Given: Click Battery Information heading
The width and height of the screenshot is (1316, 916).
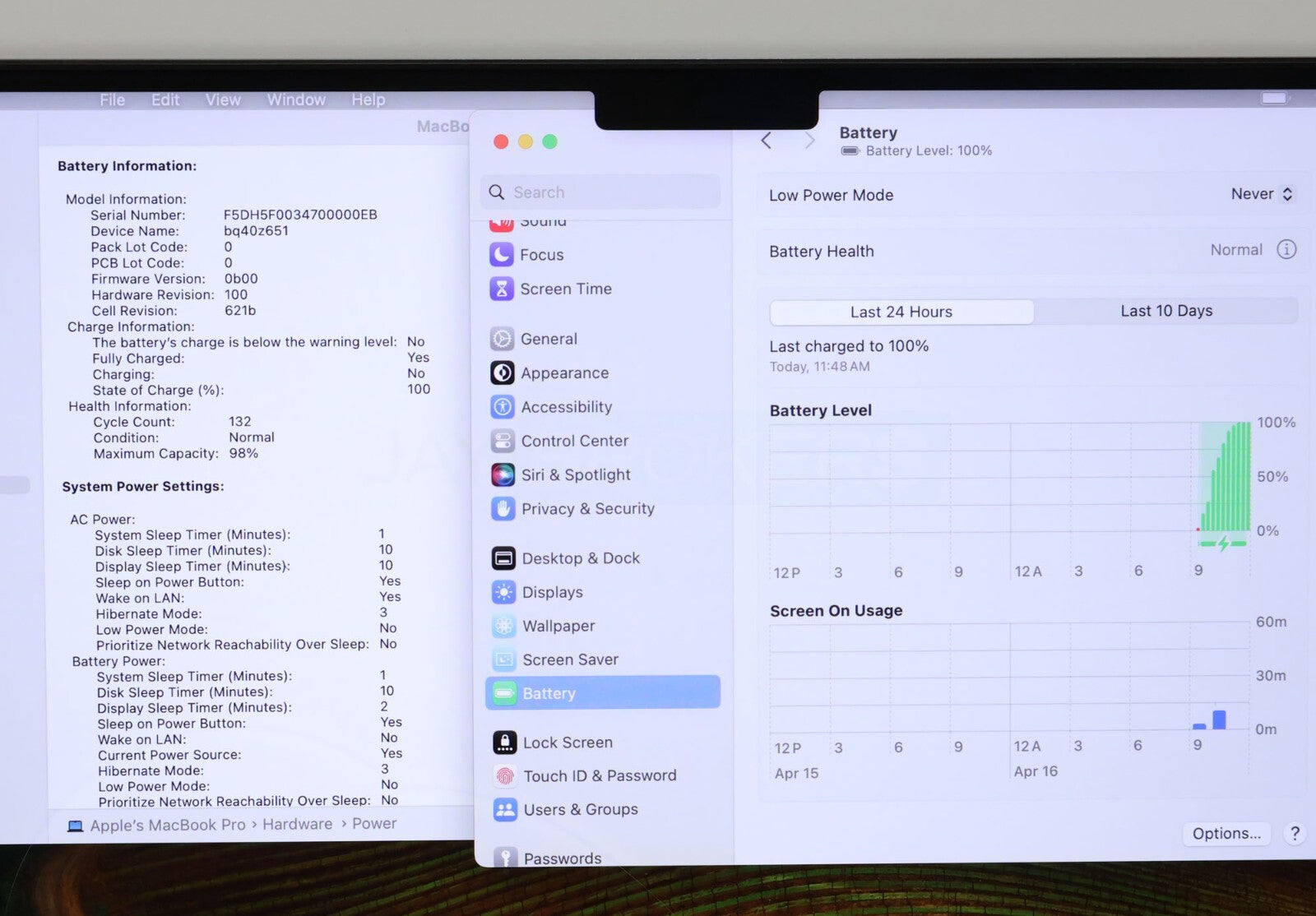Looking at the screenshot, I should 127,166.
